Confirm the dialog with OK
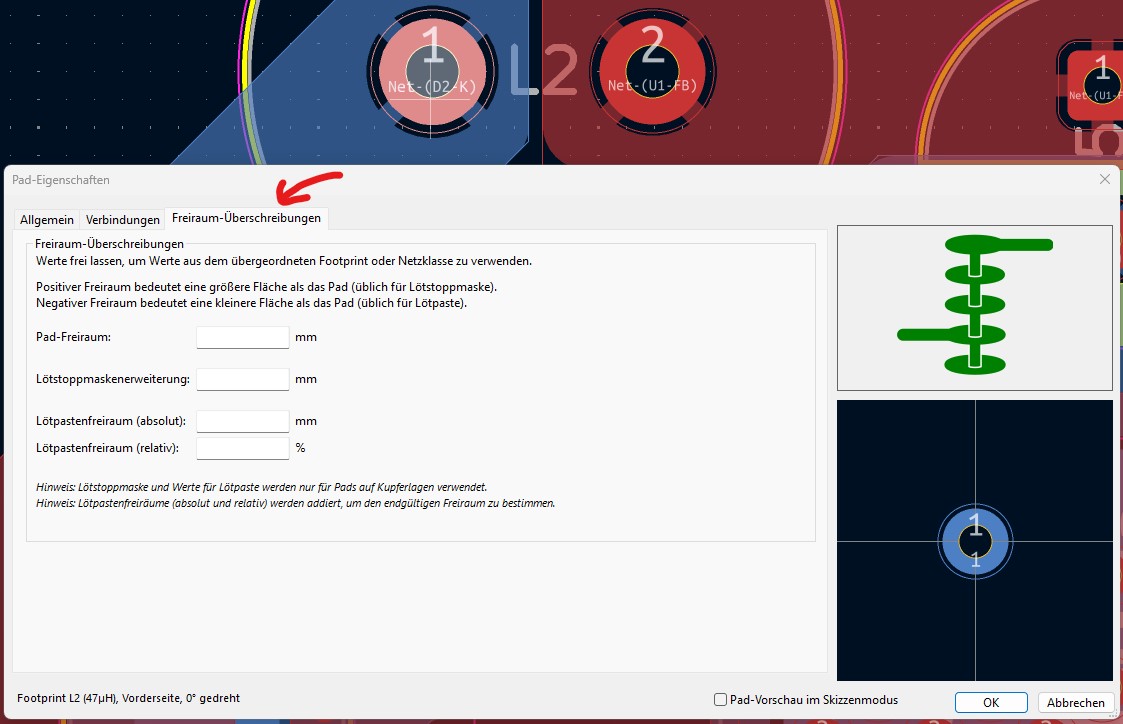Screen dimensions: 1123x724 (x=990, y=703)
